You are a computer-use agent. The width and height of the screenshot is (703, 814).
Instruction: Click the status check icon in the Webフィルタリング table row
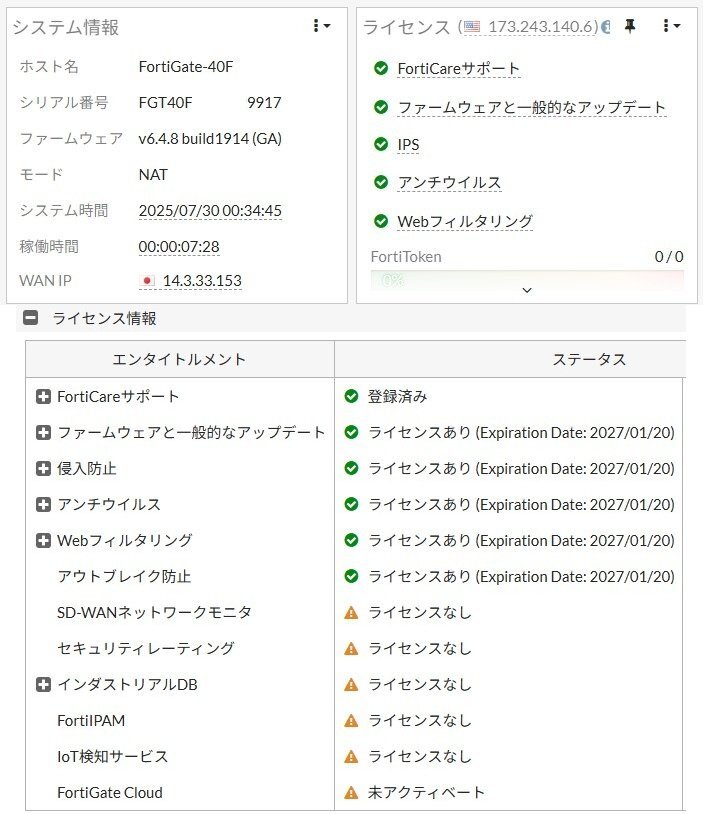pos(352,540)
